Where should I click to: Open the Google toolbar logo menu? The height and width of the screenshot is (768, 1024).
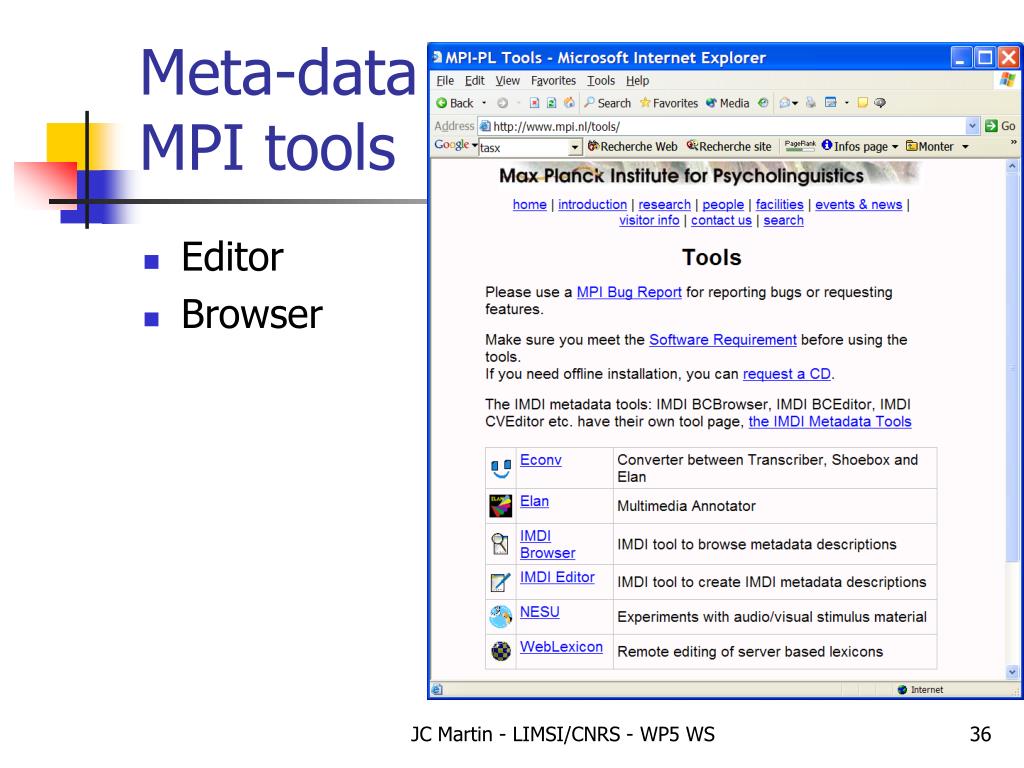[x=455, y=145]
